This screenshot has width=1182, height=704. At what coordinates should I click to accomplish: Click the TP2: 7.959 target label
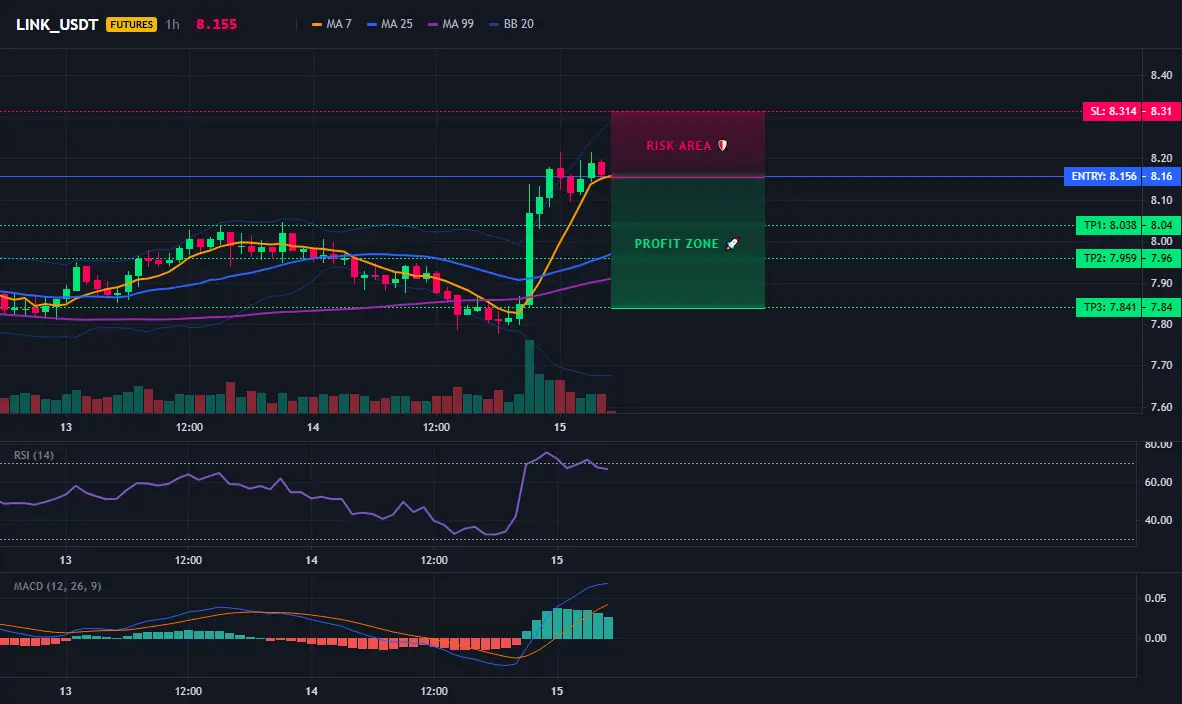(x=1109, y=259)
